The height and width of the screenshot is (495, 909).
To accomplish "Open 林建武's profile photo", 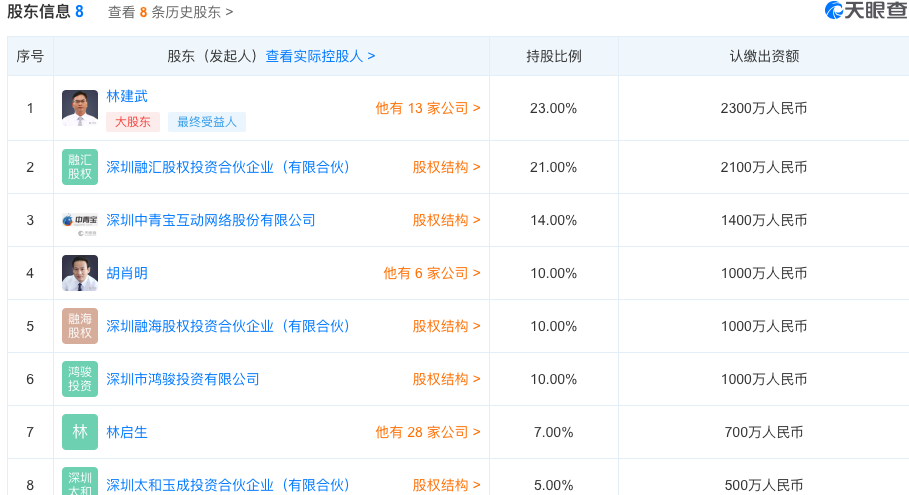I will point(80,108).
